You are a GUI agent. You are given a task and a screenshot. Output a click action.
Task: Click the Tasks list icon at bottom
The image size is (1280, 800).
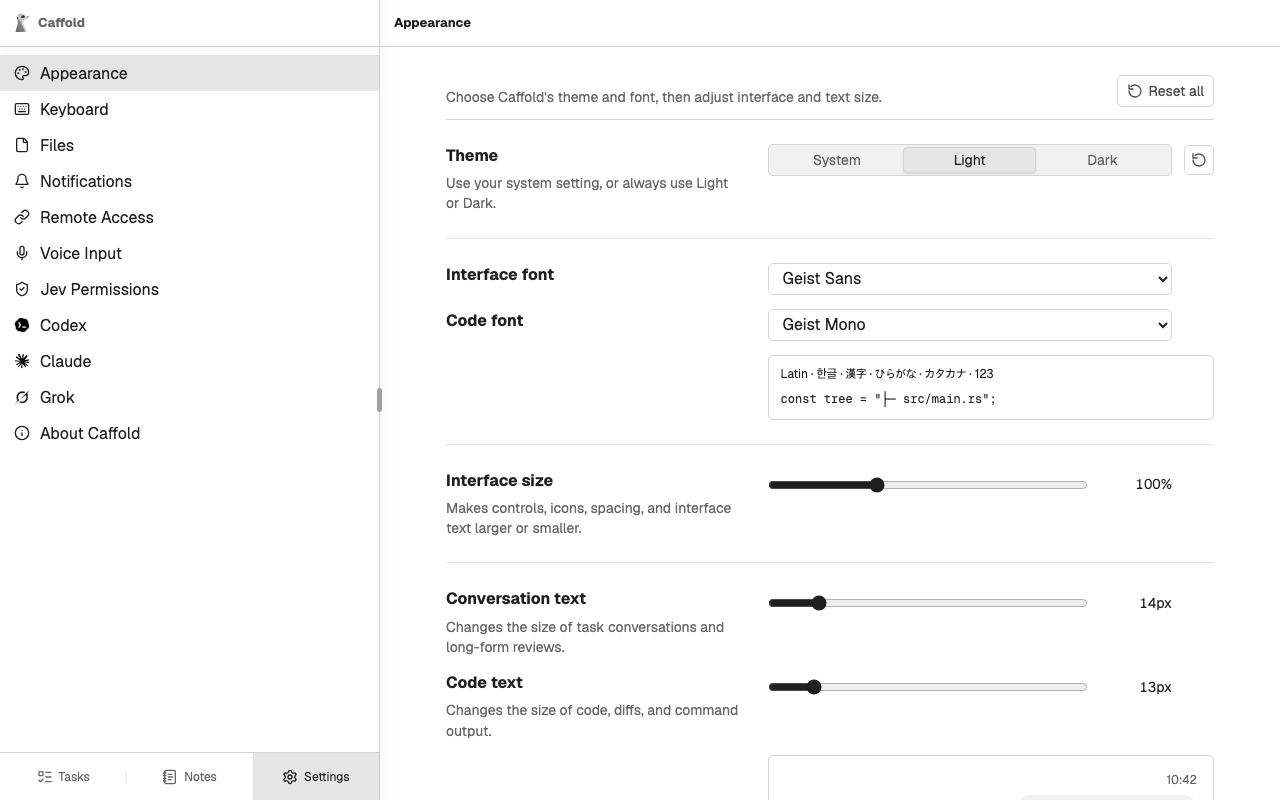[45, 777]
